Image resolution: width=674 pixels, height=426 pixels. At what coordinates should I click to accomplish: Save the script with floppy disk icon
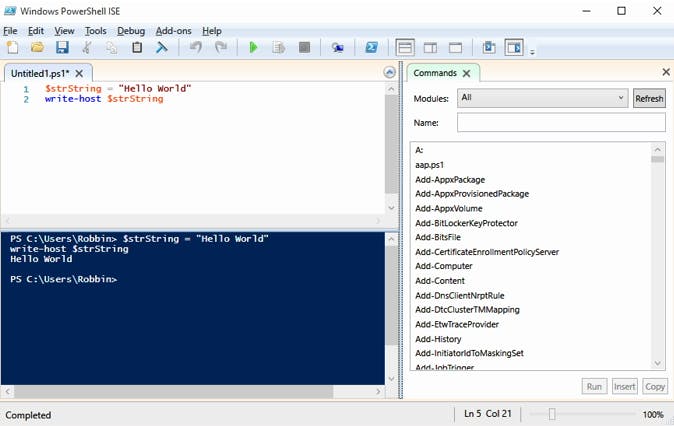62,47
